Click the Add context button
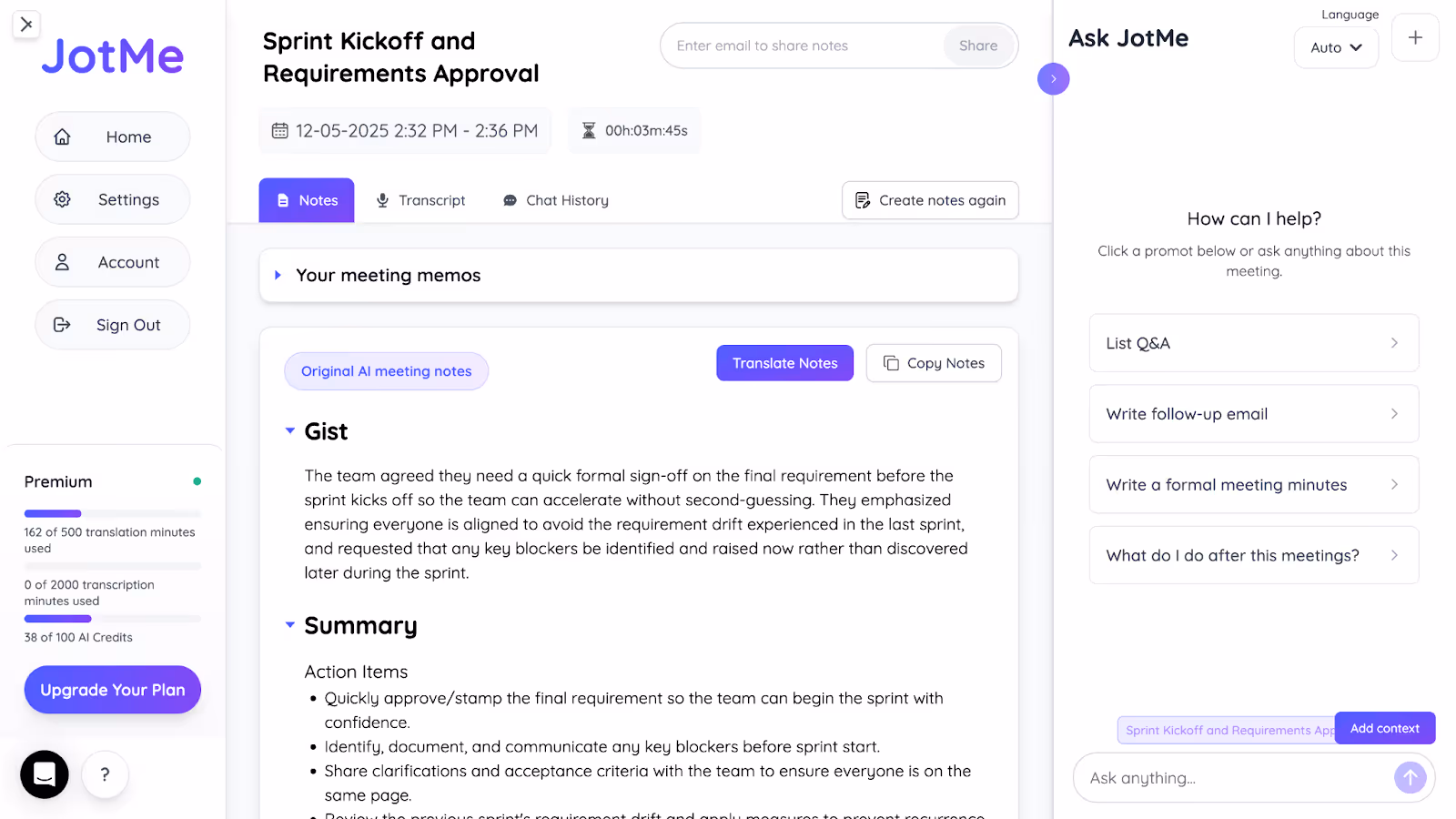Viewport: 1456px width, 819px height. click(1385, 728)
